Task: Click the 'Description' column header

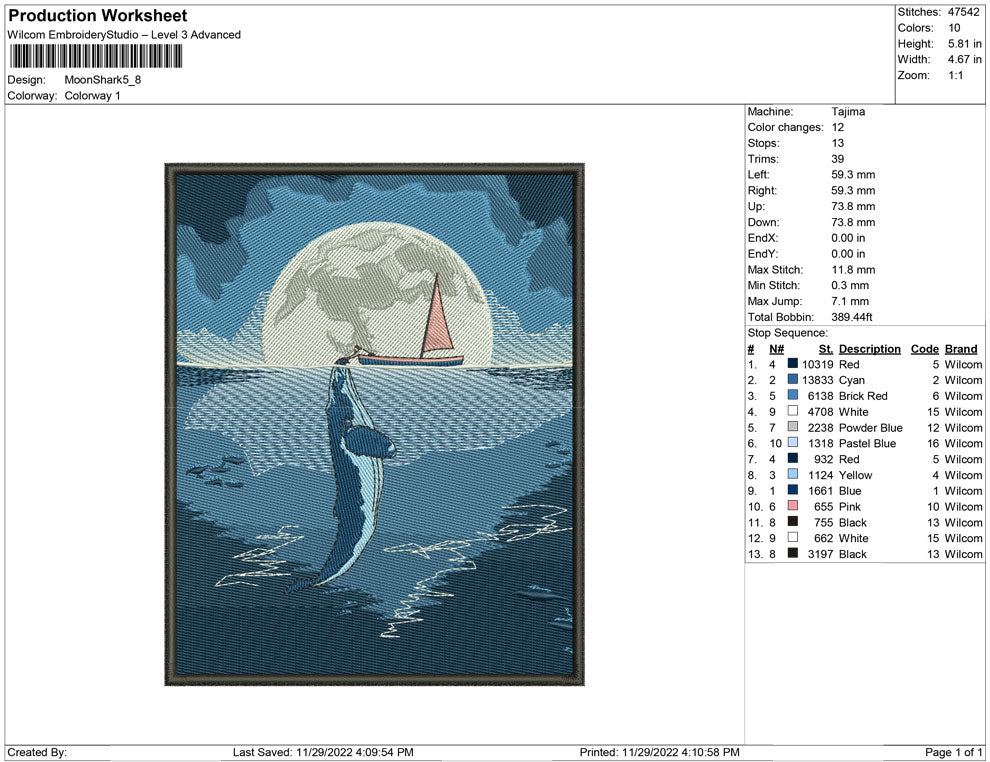Action: tap(869, 349)
